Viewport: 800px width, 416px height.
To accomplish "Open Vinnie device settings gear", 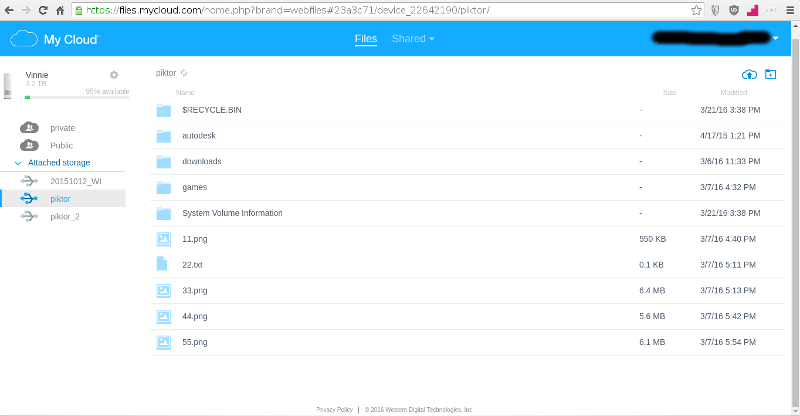I will pyautogui.click(x=114, y=75).
